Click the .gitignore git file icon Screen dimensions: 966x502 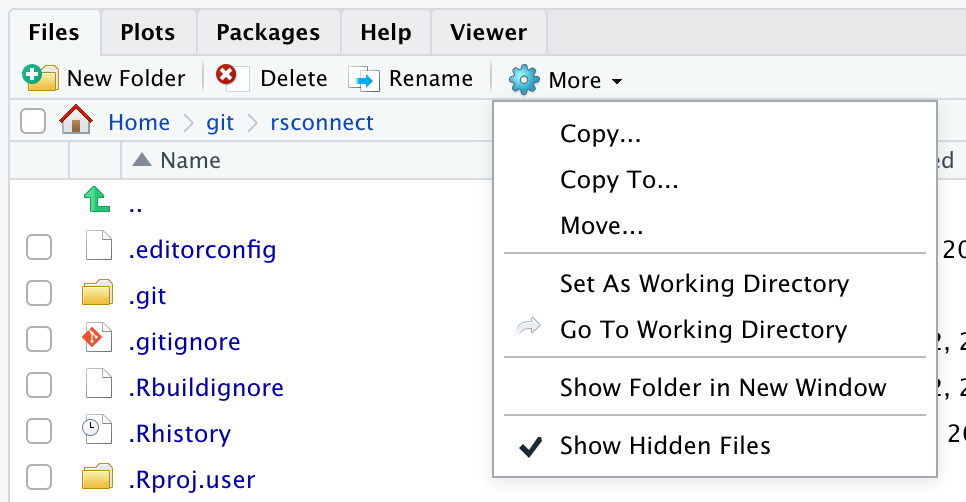coord(97,341)
